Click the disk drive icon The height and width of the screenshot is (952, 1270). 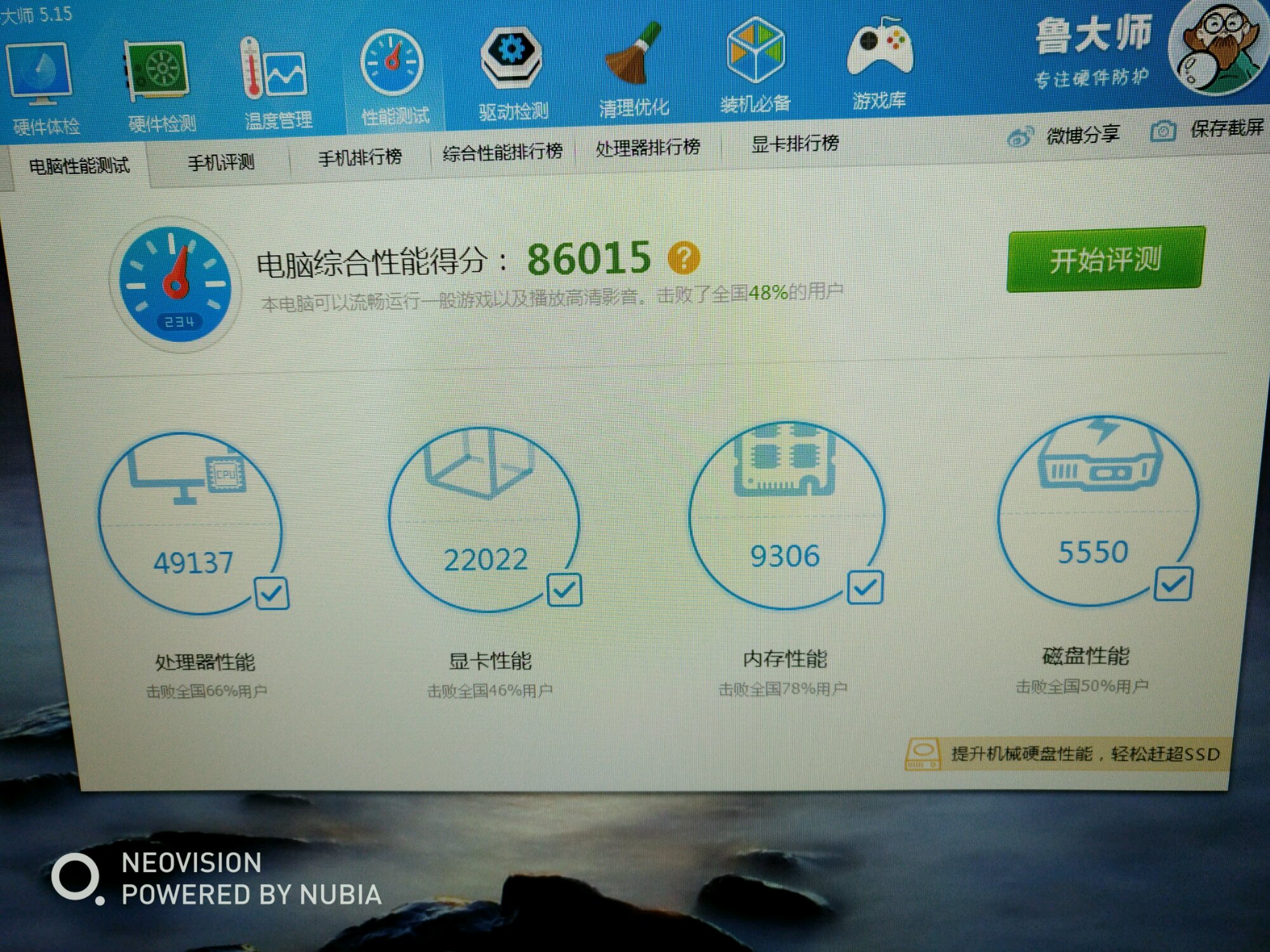coord(1100,453)
